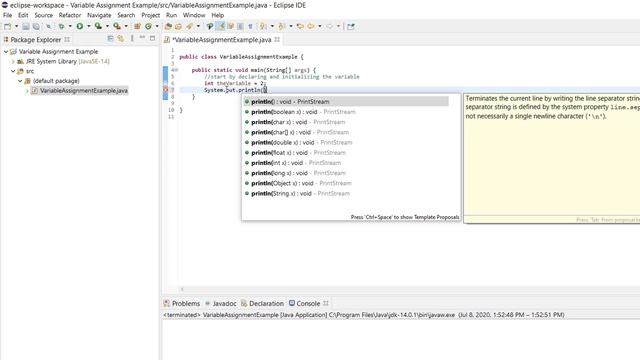Screen dimensions: 640x360
Task: Expand JRE System Library node
Action: (x=13, y=61)
